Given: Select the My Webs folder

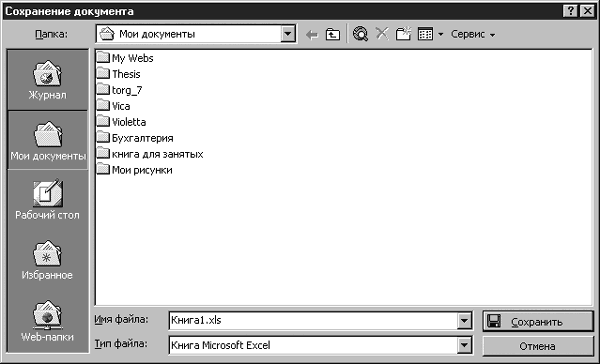Looking at the screenshot, I should point(125,58).
